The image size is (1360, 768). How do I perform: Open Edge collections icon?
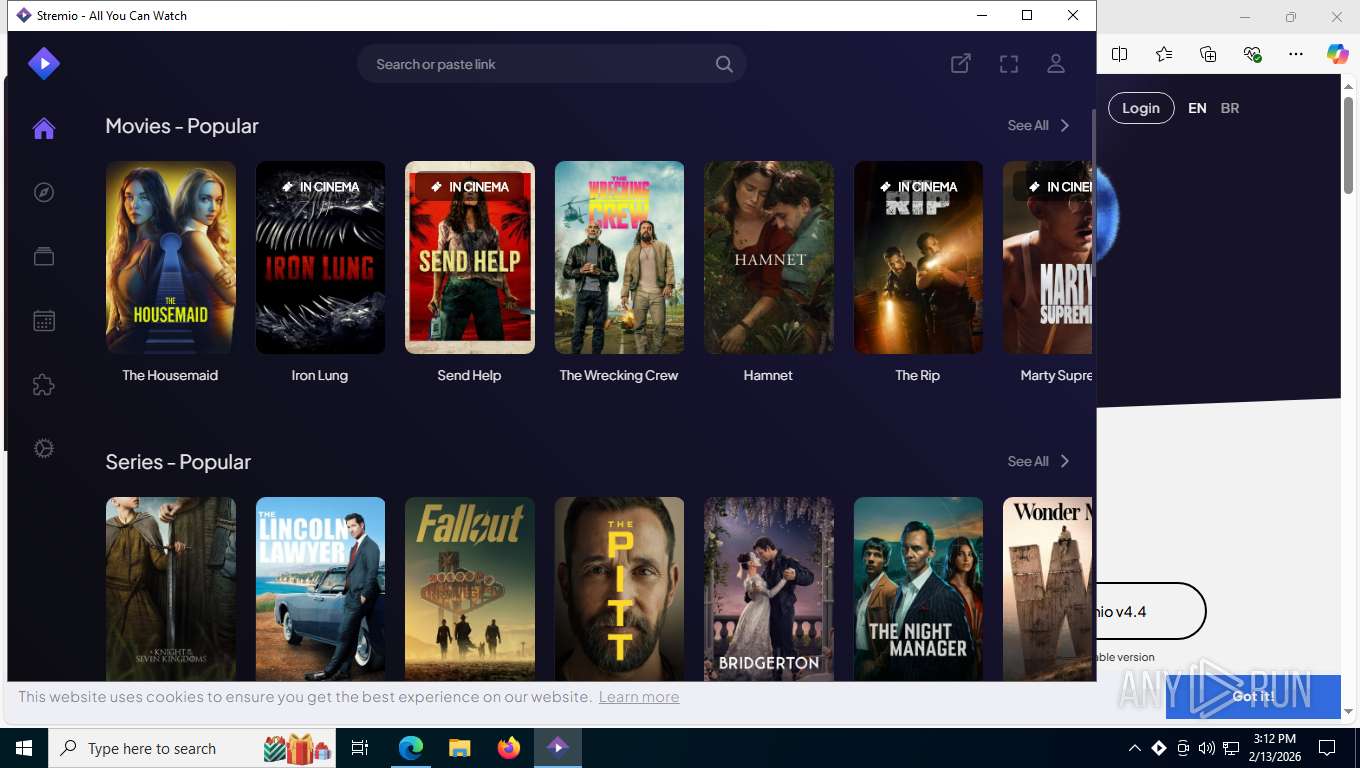point(1208,54)
